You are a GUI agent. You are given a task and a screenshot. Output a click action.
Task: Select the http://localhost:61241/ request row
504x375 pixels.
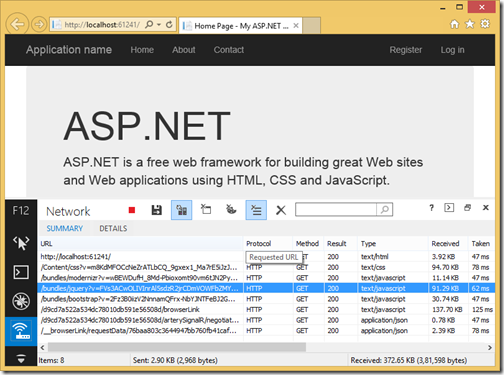266,257
